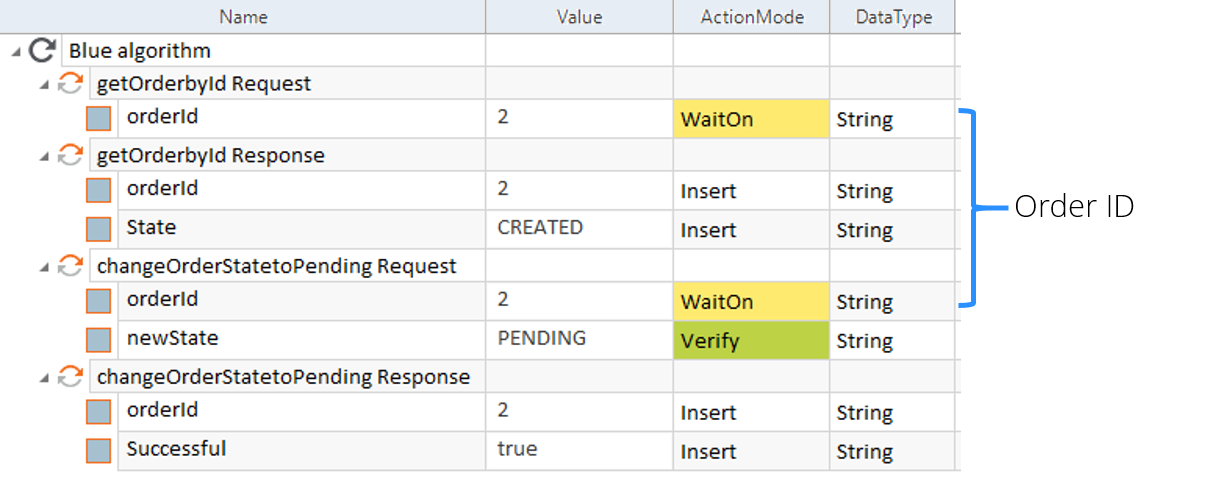Click the ActionMode column header

pyautogui.click(x=751, y=17)
